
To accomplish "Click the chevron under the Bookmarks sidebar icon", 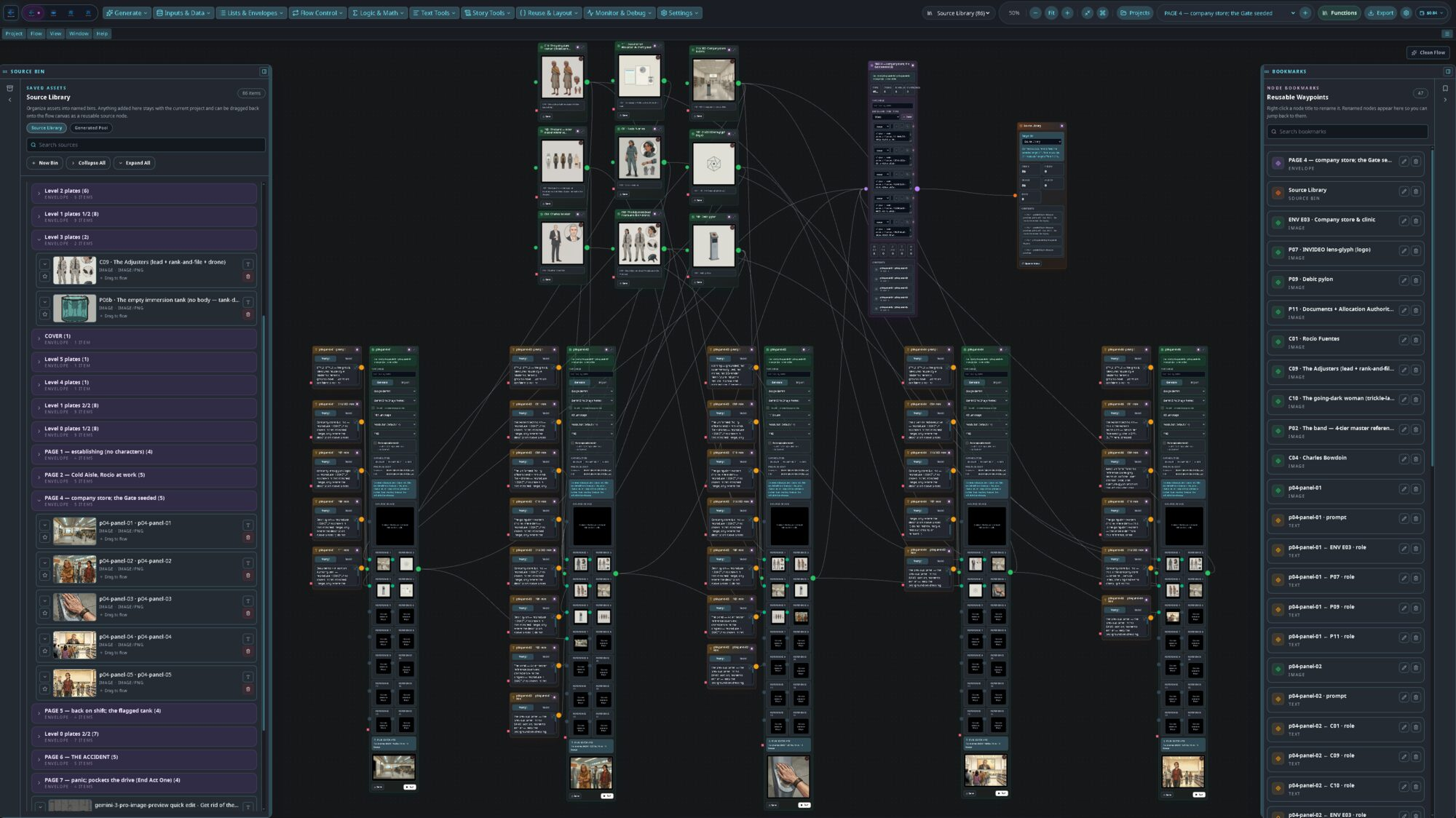I will pos(1445,100).
